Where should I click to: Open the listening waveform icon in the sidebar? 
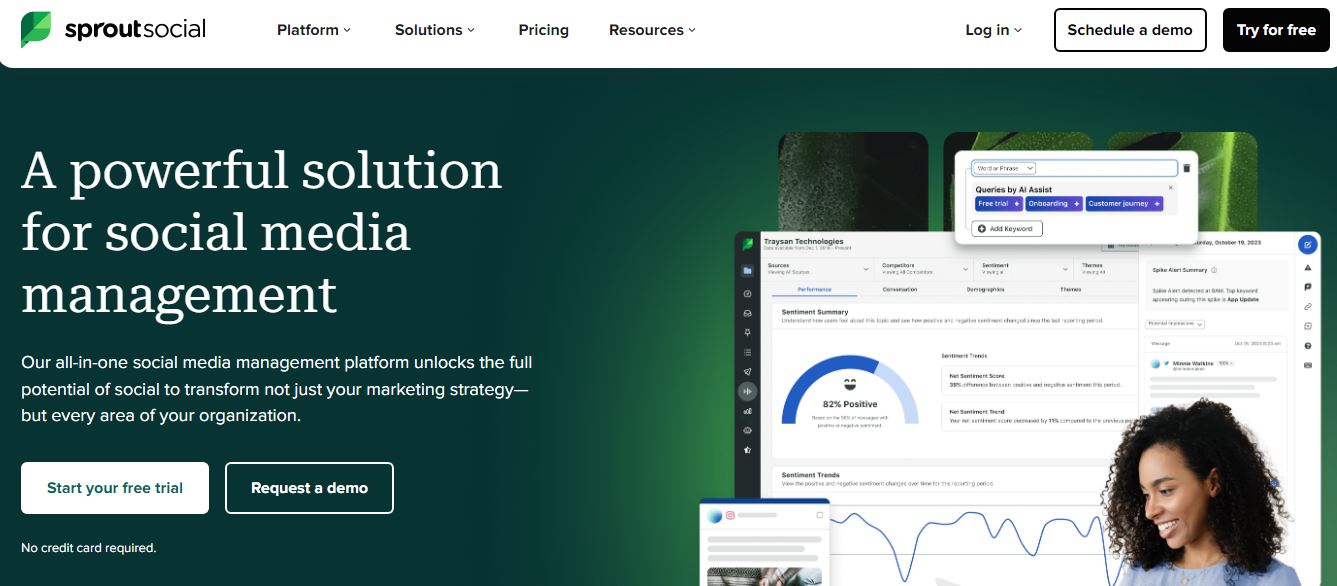tap(747, 391)
